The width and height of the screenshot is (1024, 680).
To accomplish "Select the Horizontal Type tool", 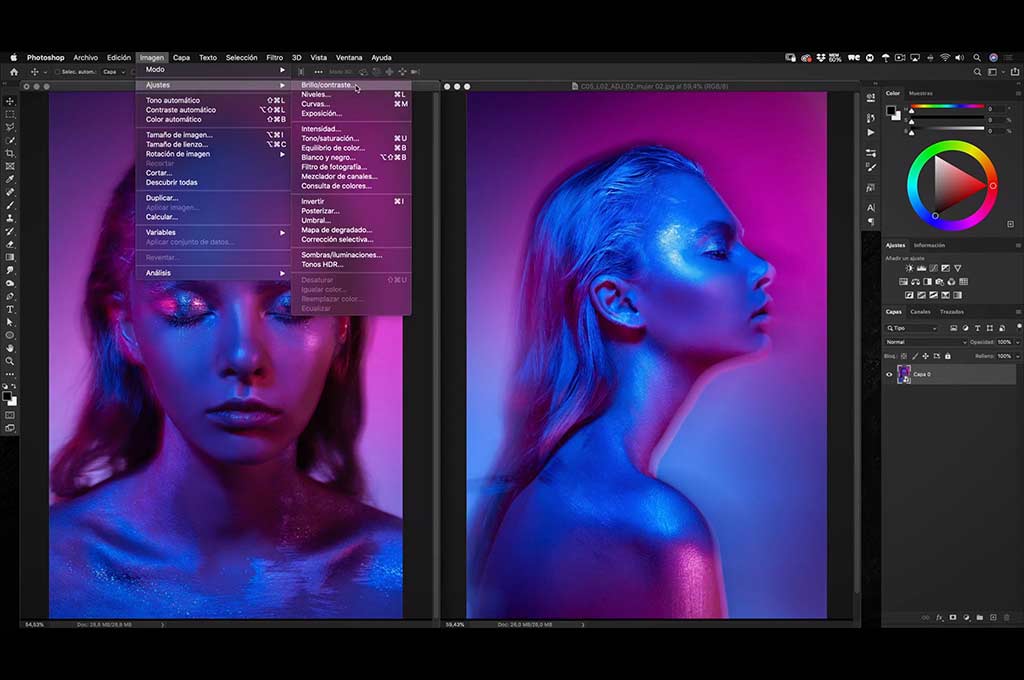I will (10, 309).
